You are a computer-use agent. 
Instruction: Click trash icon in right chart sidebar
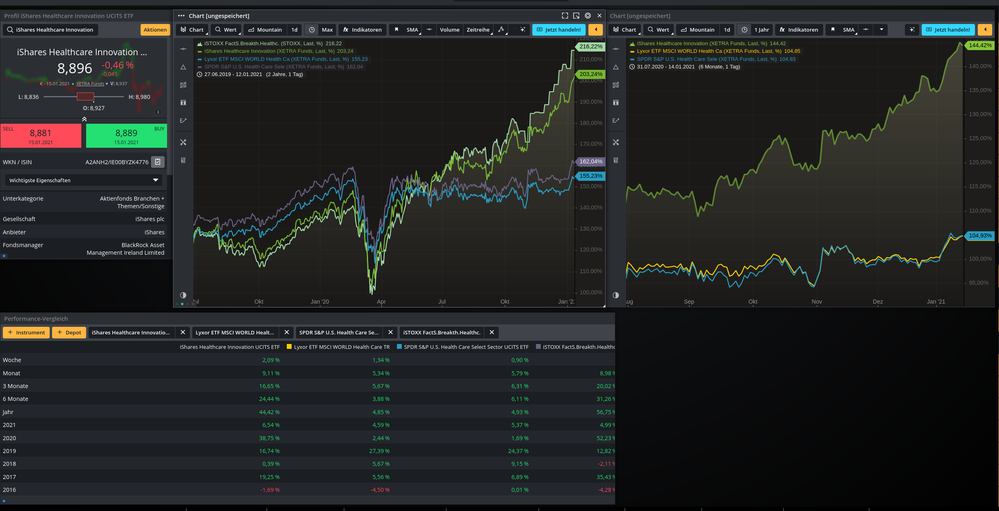click(615, 160)
